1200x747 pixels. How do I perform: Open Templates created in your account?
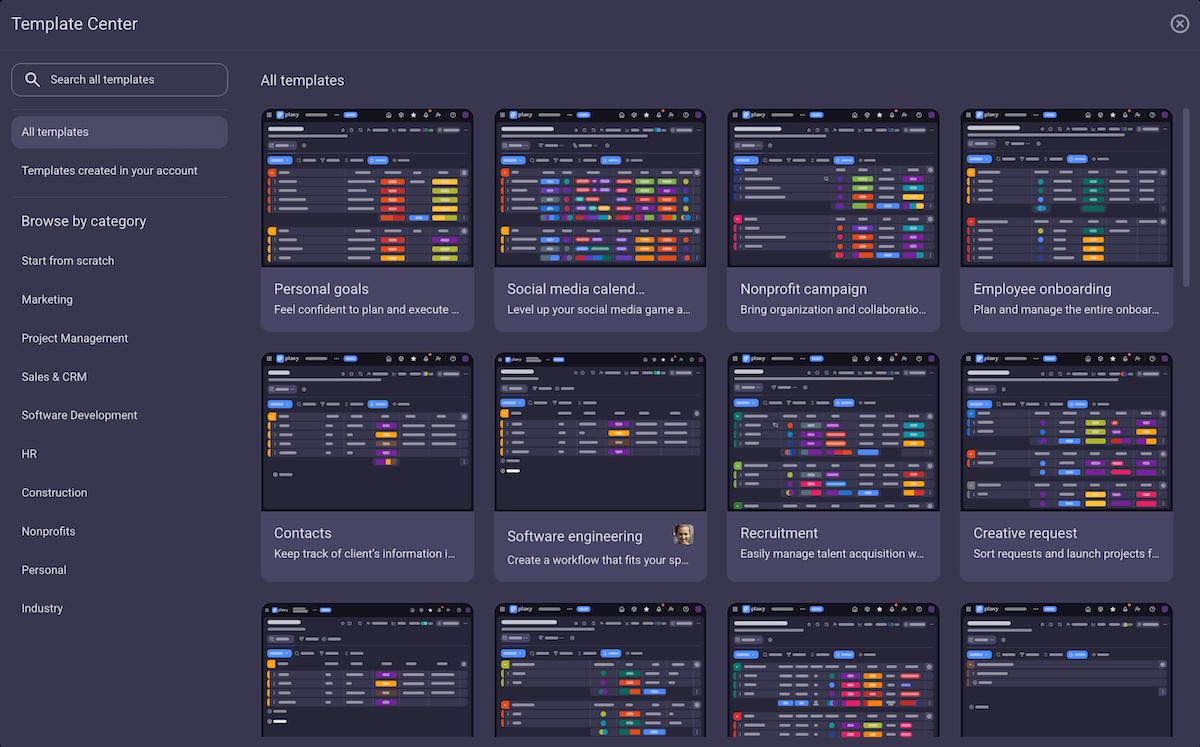pos(110,171)
